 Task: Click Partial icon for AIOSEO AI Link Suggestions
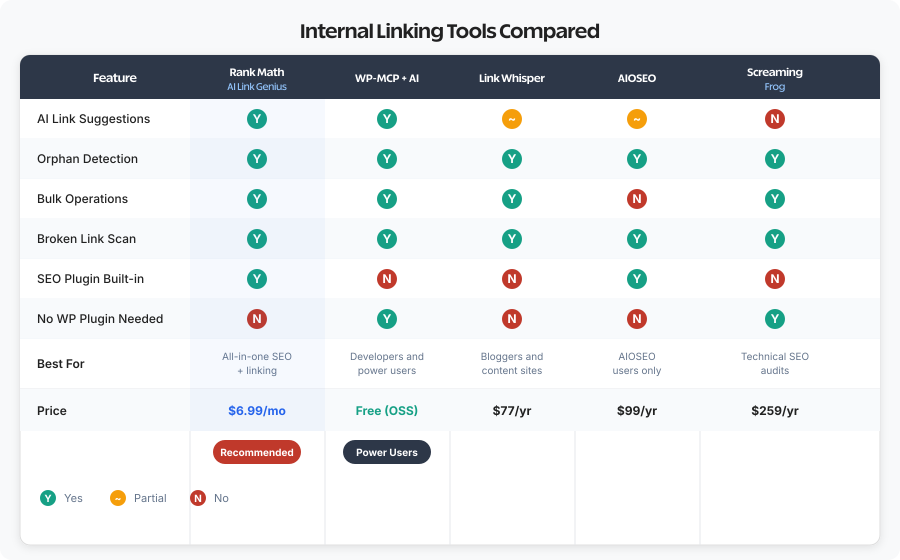click(x=637, y=119)
